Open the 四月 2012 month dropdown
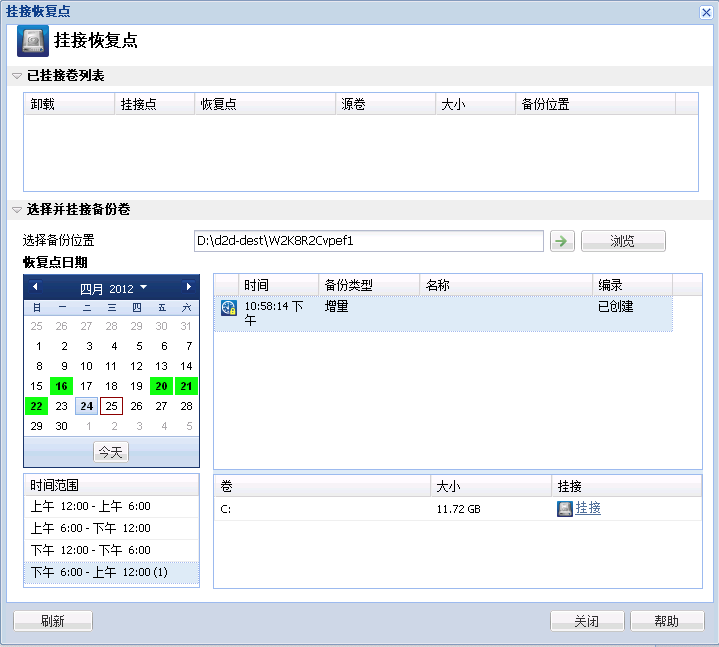This screenshot has height=647, width=719. (113, 288)
